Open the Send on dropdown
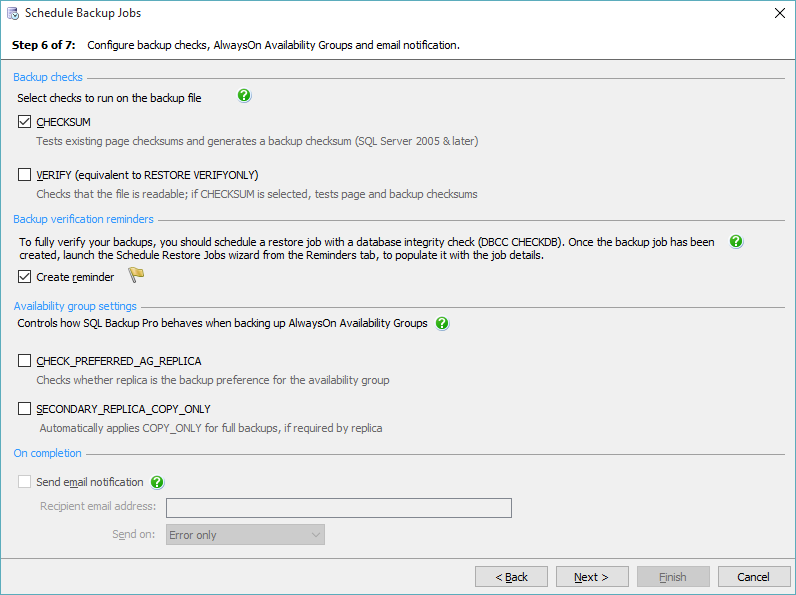 pos(245,535)
